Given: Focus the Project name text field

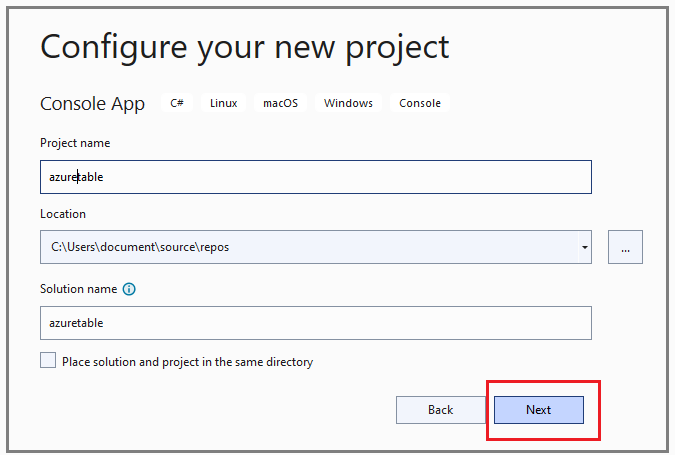Looking at the screenshot, I should (315, 177).
